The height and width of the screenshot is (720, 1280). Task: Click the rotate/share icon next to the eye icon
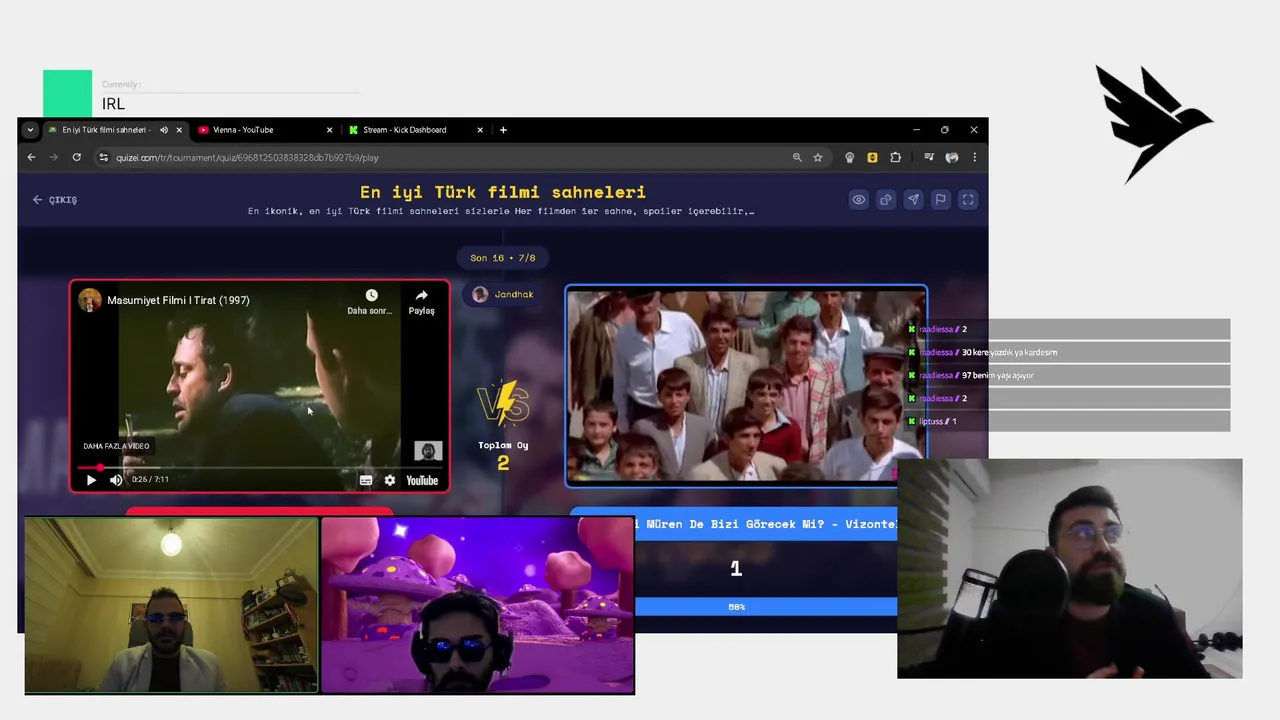point(886,199)
